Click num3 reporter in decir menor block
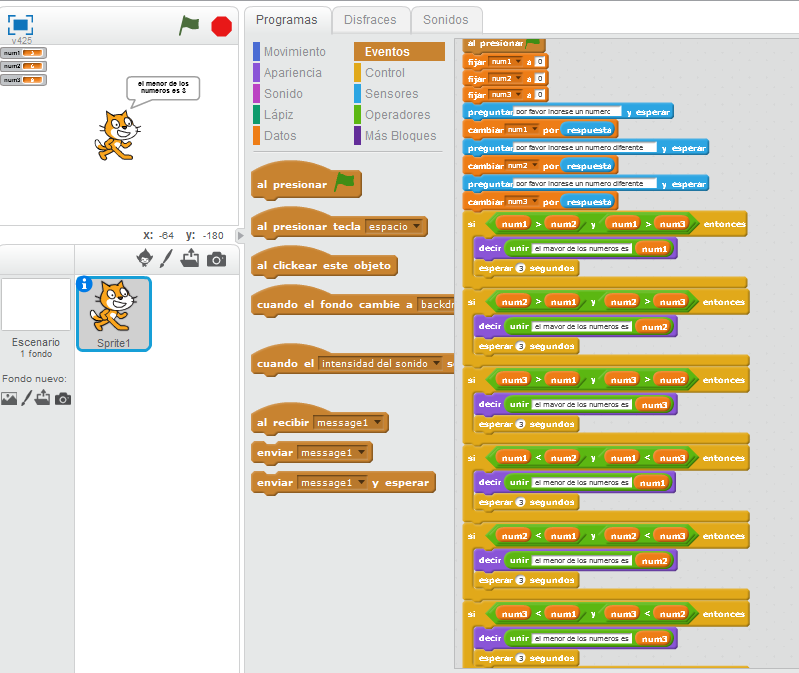 [654, 639]
